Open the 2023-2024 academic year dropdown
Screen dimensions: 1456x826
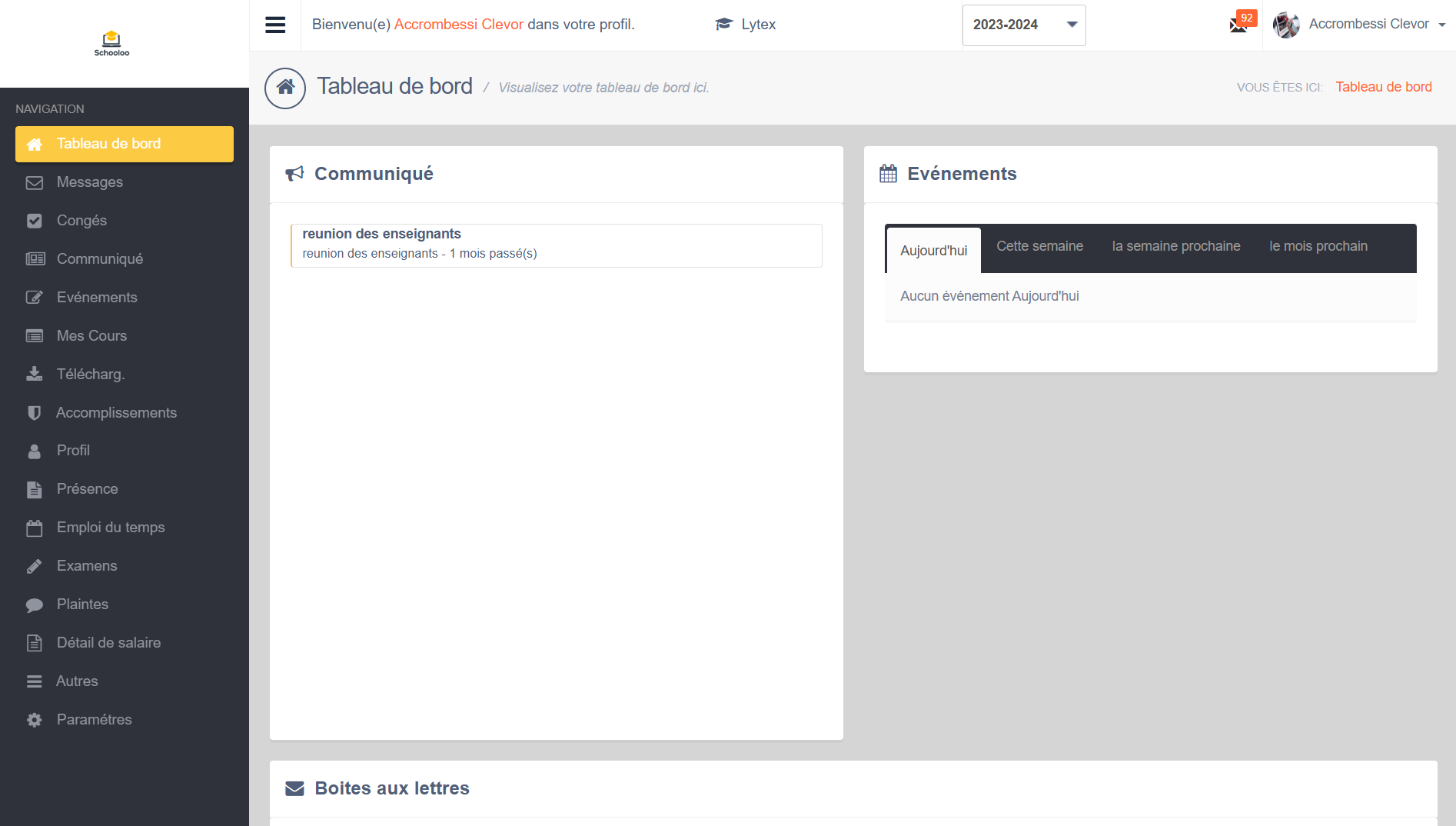click(1023, 25)
